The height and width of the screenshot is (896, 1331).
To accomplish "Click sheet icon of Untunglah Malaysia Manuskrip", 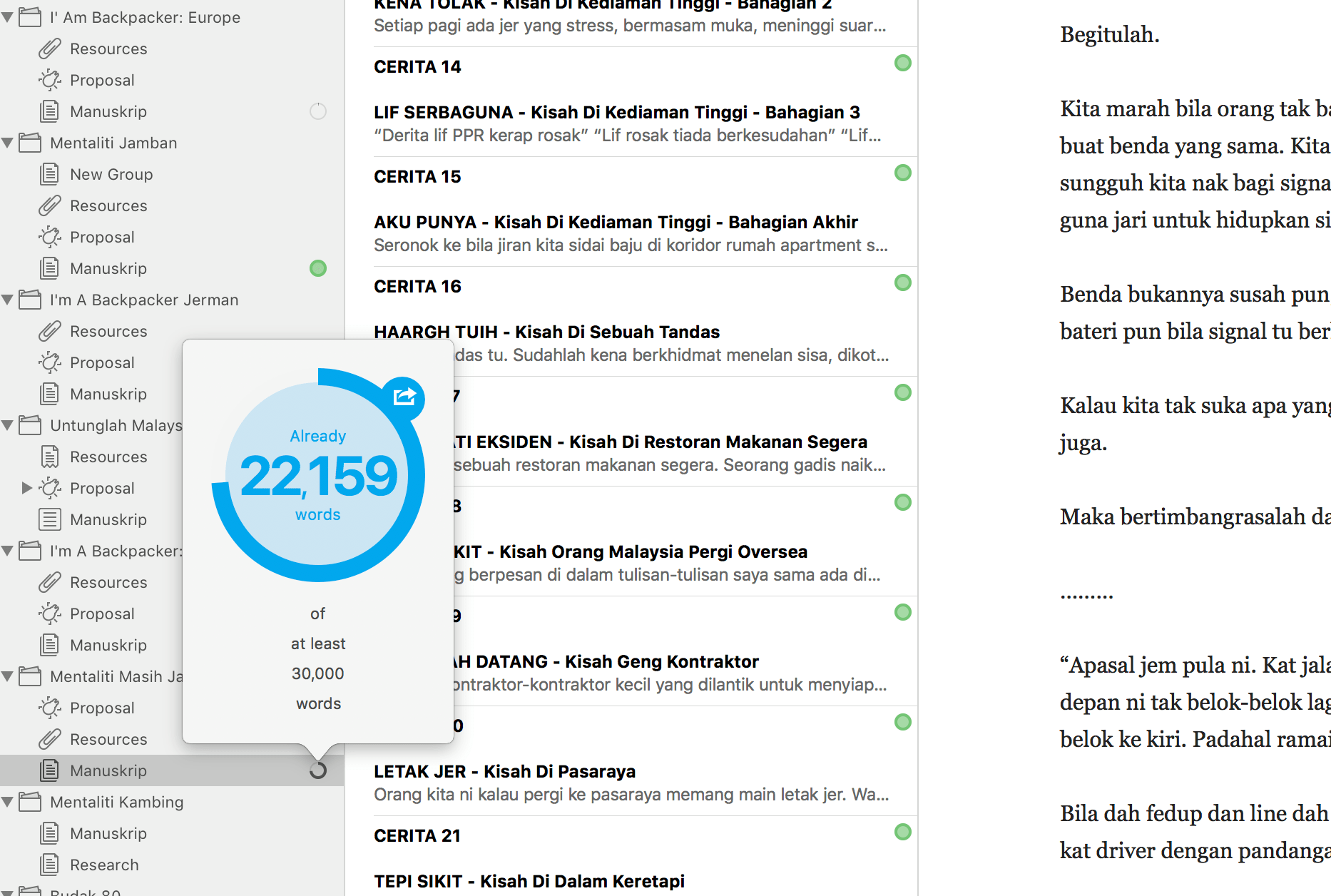I will pos(49,519).
